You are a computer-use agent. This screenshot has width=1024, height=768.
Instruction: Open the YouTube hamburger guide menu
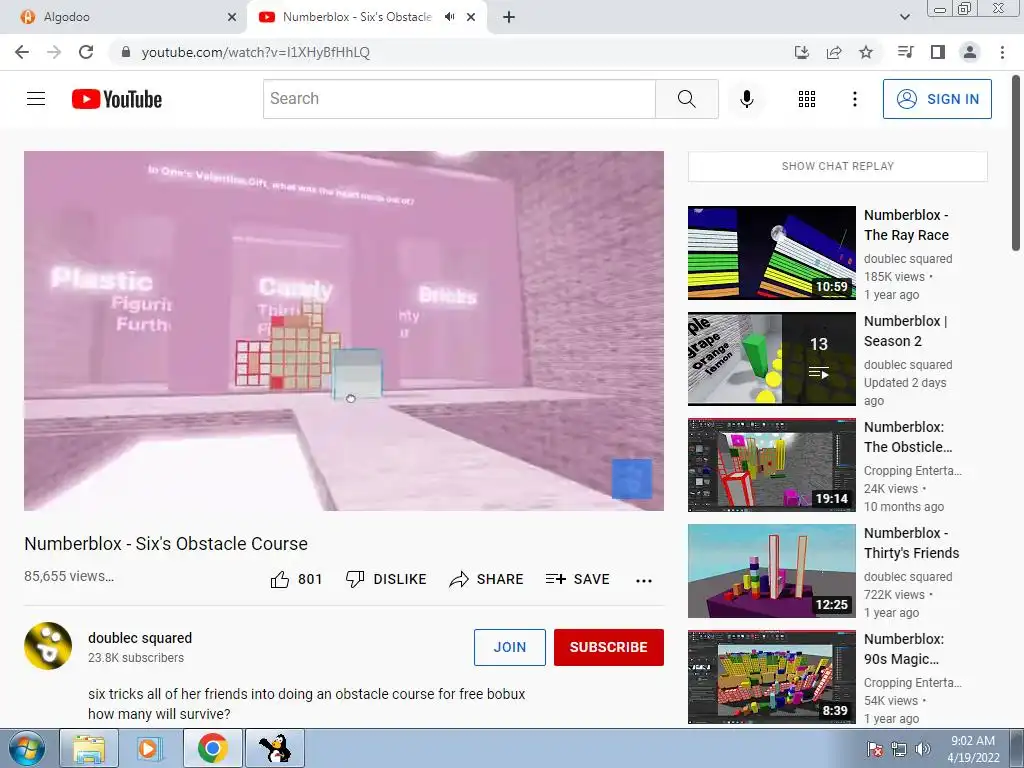pos(36,99)
